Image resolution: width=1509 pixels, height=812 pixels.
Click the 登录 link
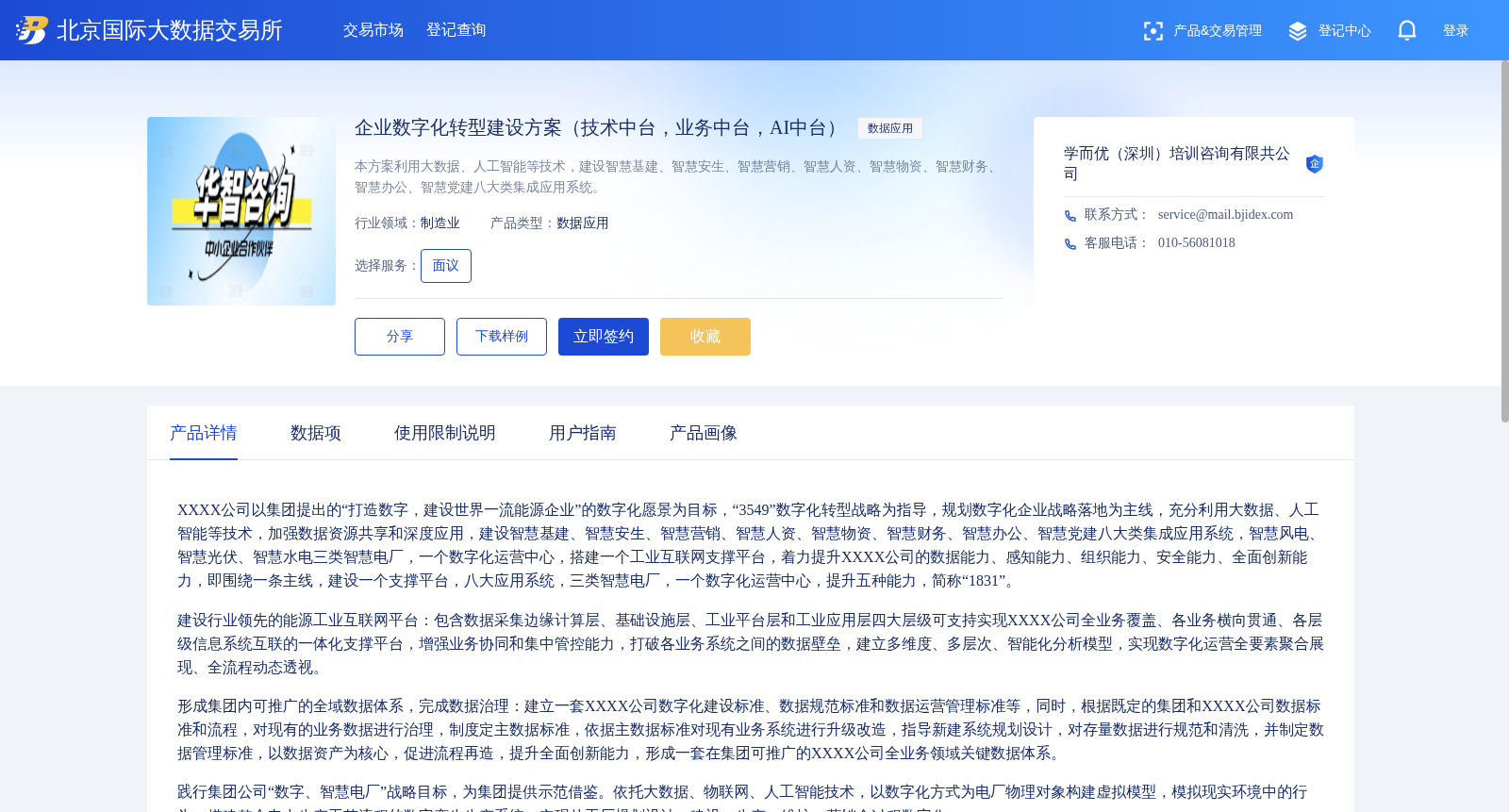click(1456, 31)
